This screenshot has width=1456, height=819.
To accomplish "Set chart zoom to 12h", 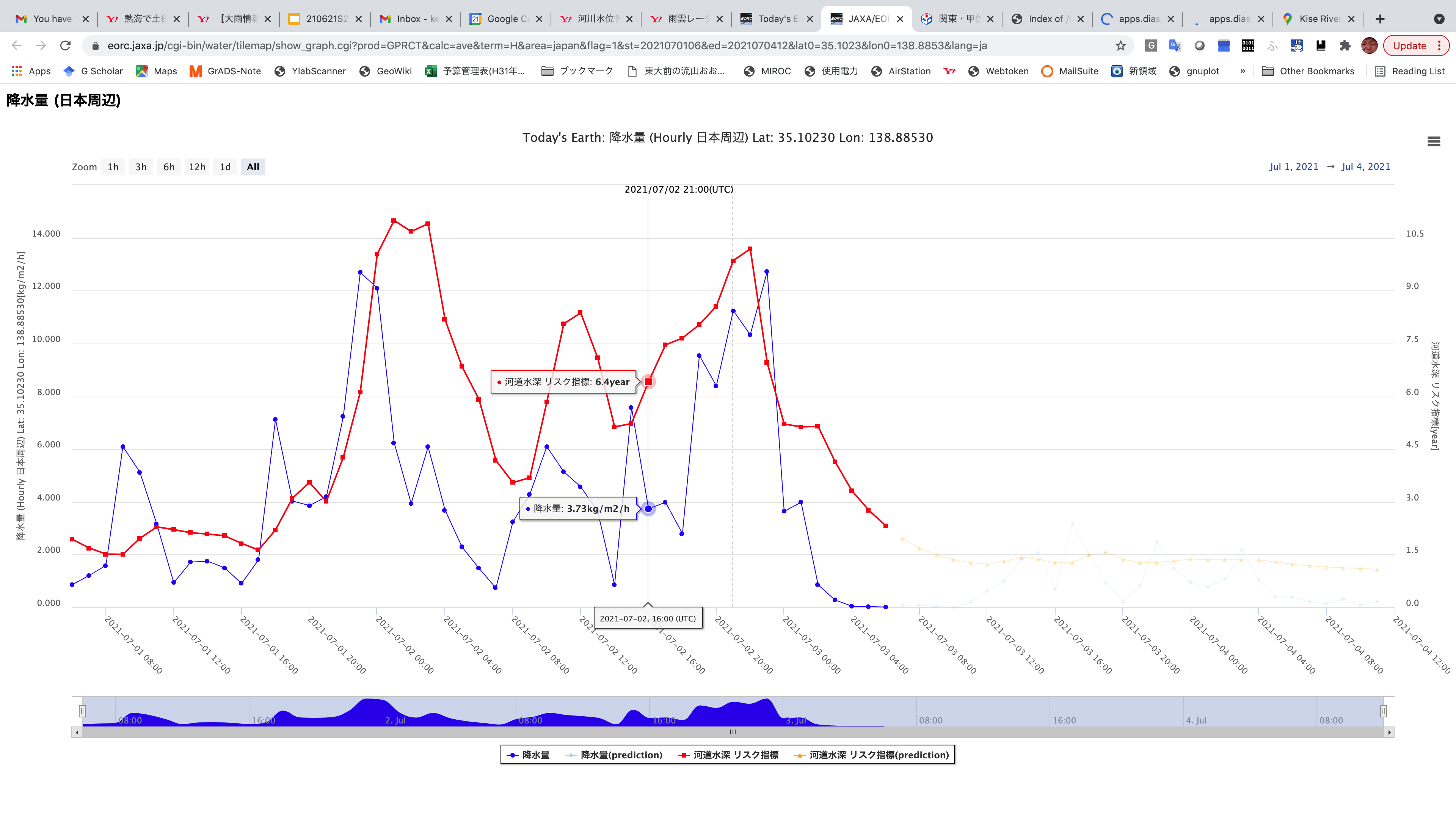I will click(x=197, y=167).
